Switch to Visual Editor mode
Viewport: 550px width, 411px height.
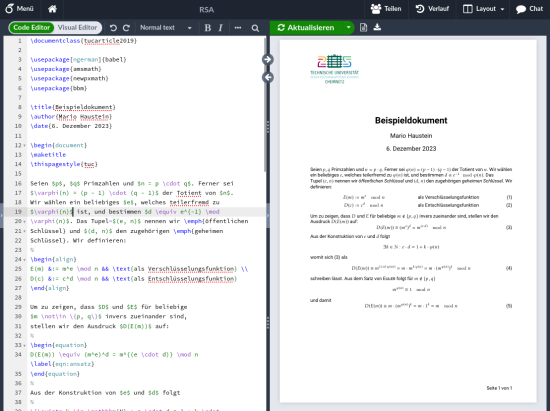pos(78,27)
